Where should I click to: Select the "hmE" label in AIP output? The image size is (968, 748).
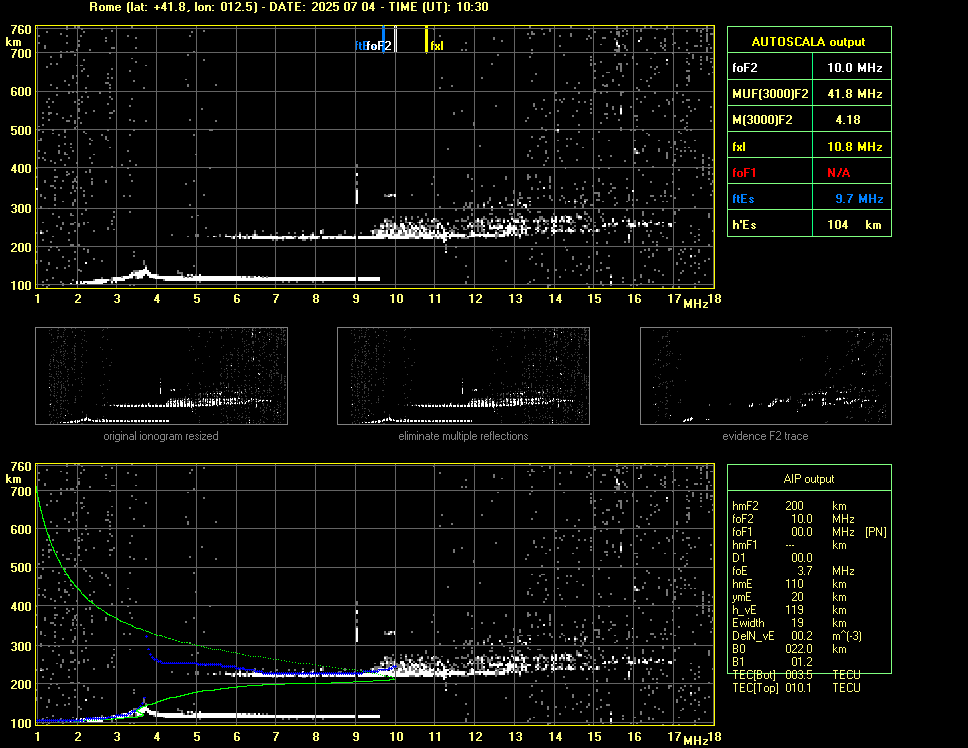(x=742, y=584)
